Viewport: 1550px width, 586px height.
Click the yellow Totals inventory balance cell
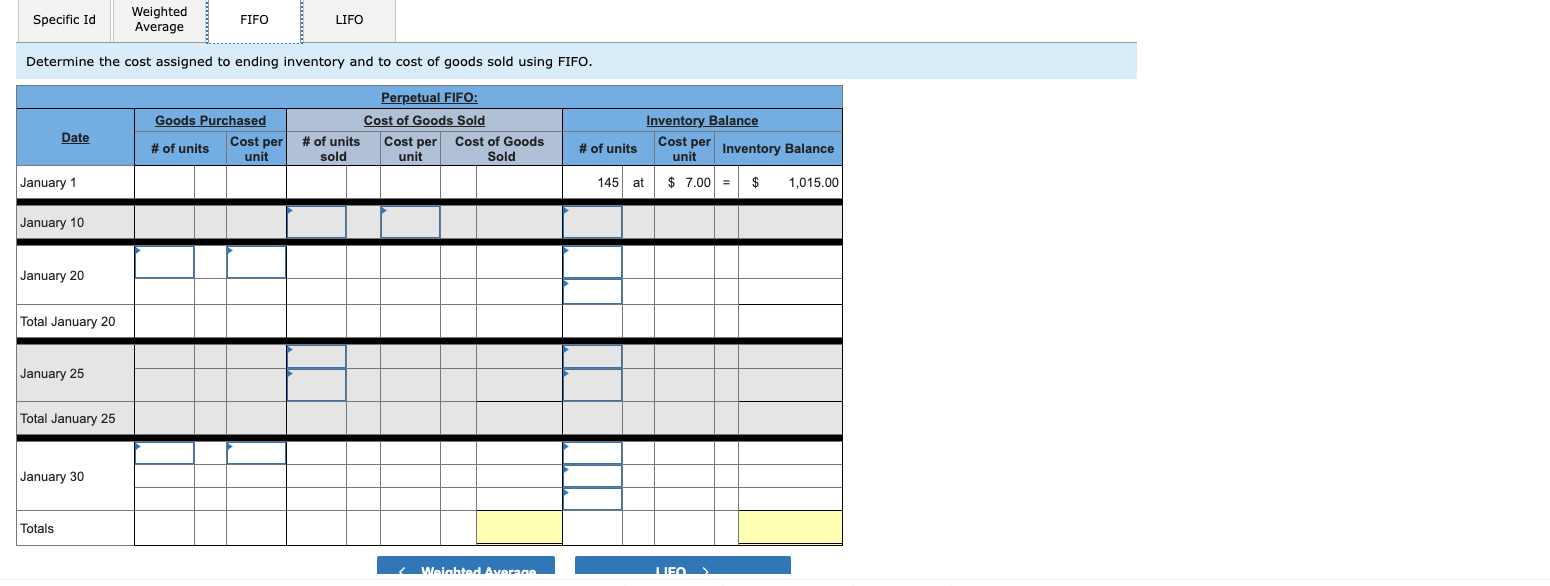click(790, 527)
